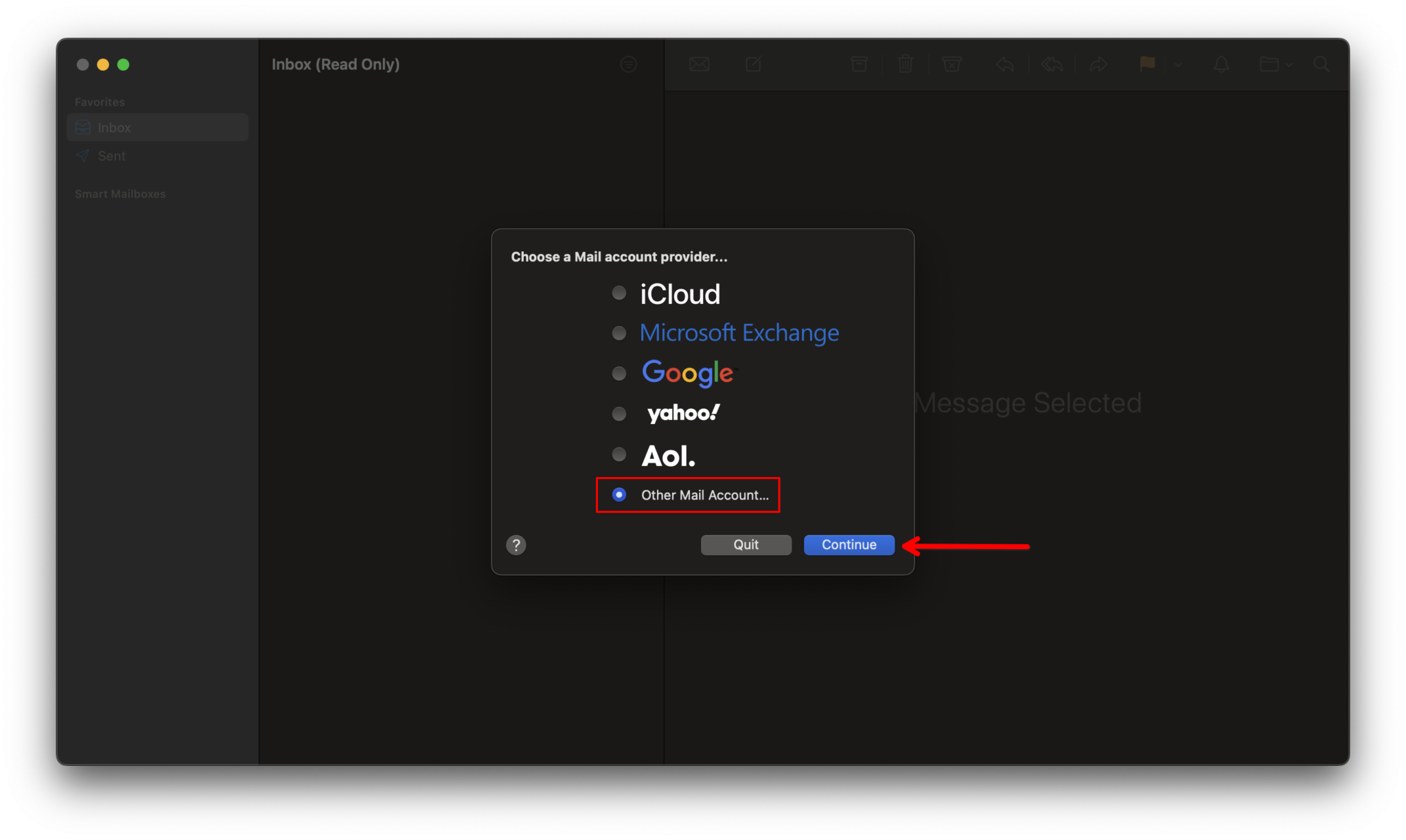Image resolution: width=1406 pixels, height=840 pixels.
Task: Click the Reply All icon
Action: coord(1052,65)
